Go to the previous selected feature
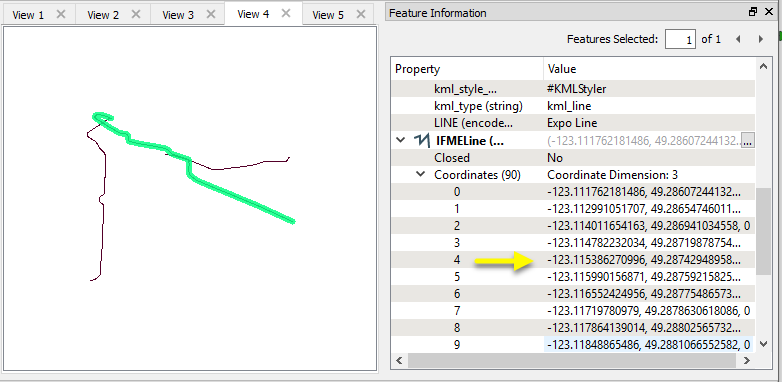782x382 pixels. click(x=738, y=39)
